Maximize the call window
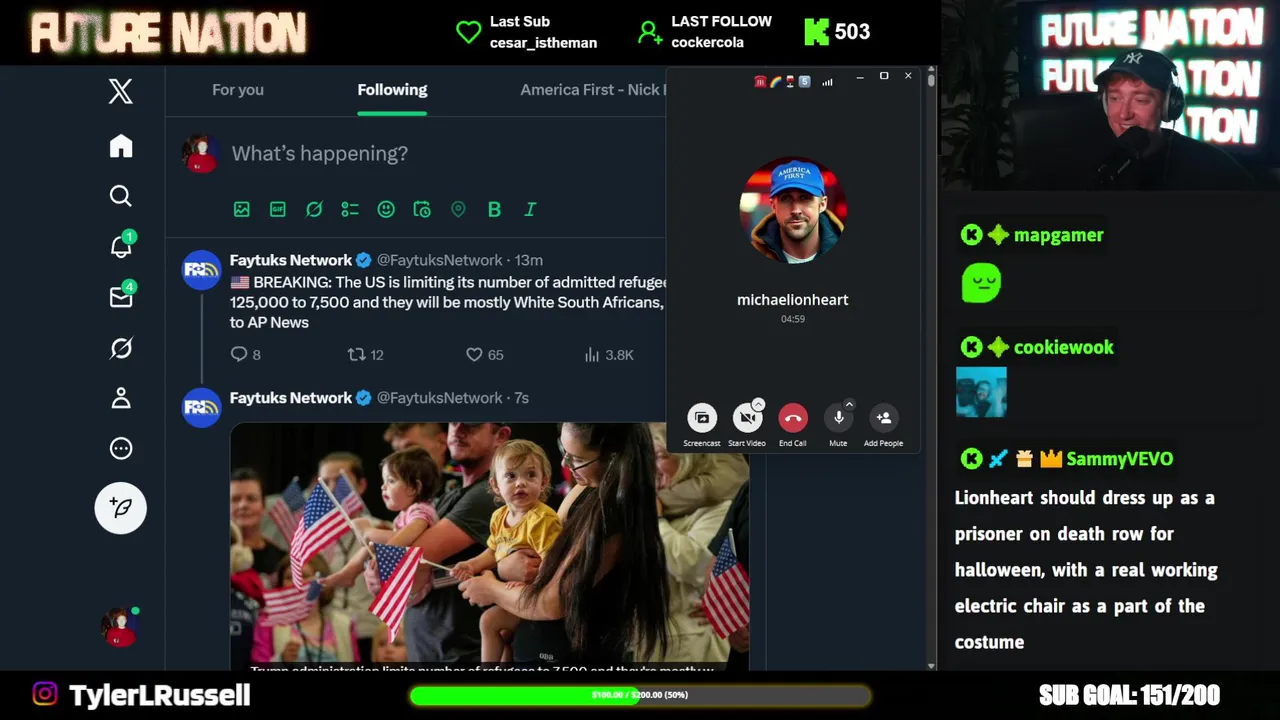 pyautogui.click(x=884, y=76)
